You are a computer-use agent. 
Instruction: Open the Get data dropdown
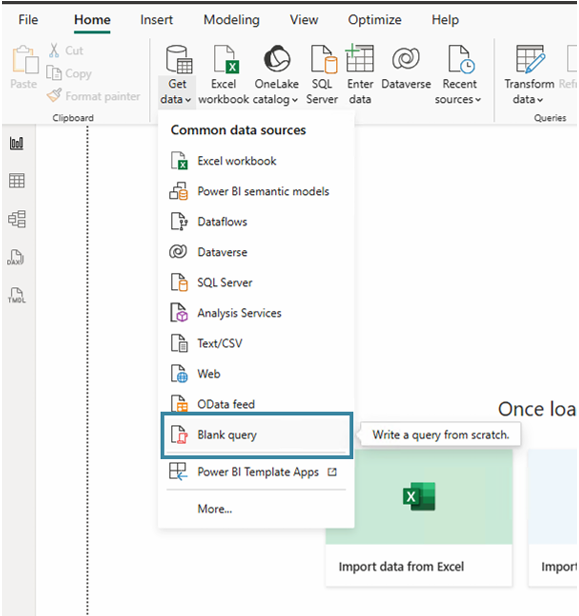[x=176, y=75]
